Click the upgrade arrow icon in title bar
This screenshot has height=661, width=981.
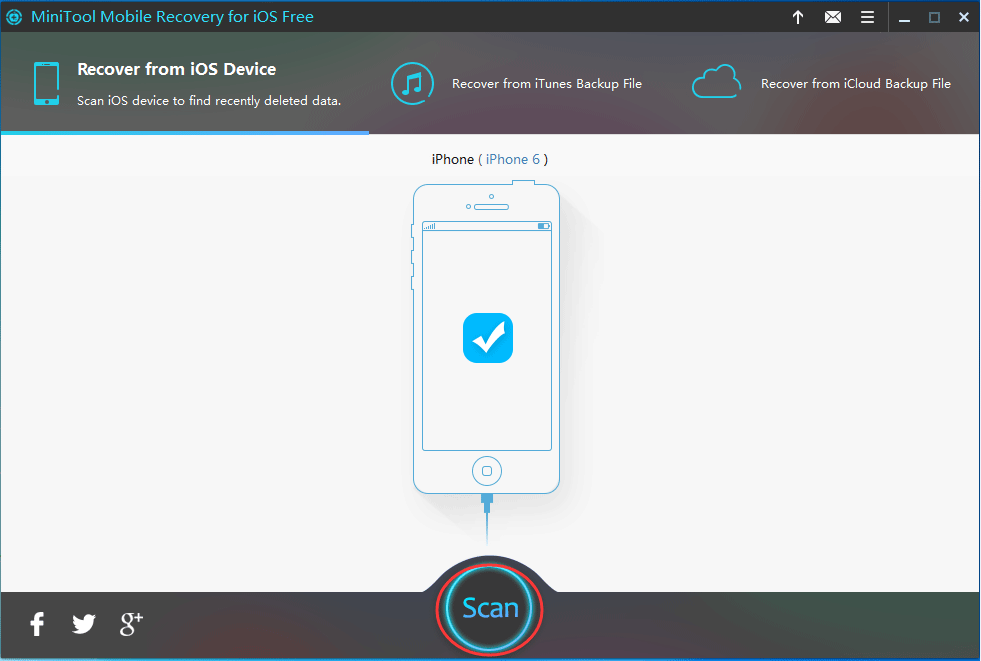tap(798, 17)
